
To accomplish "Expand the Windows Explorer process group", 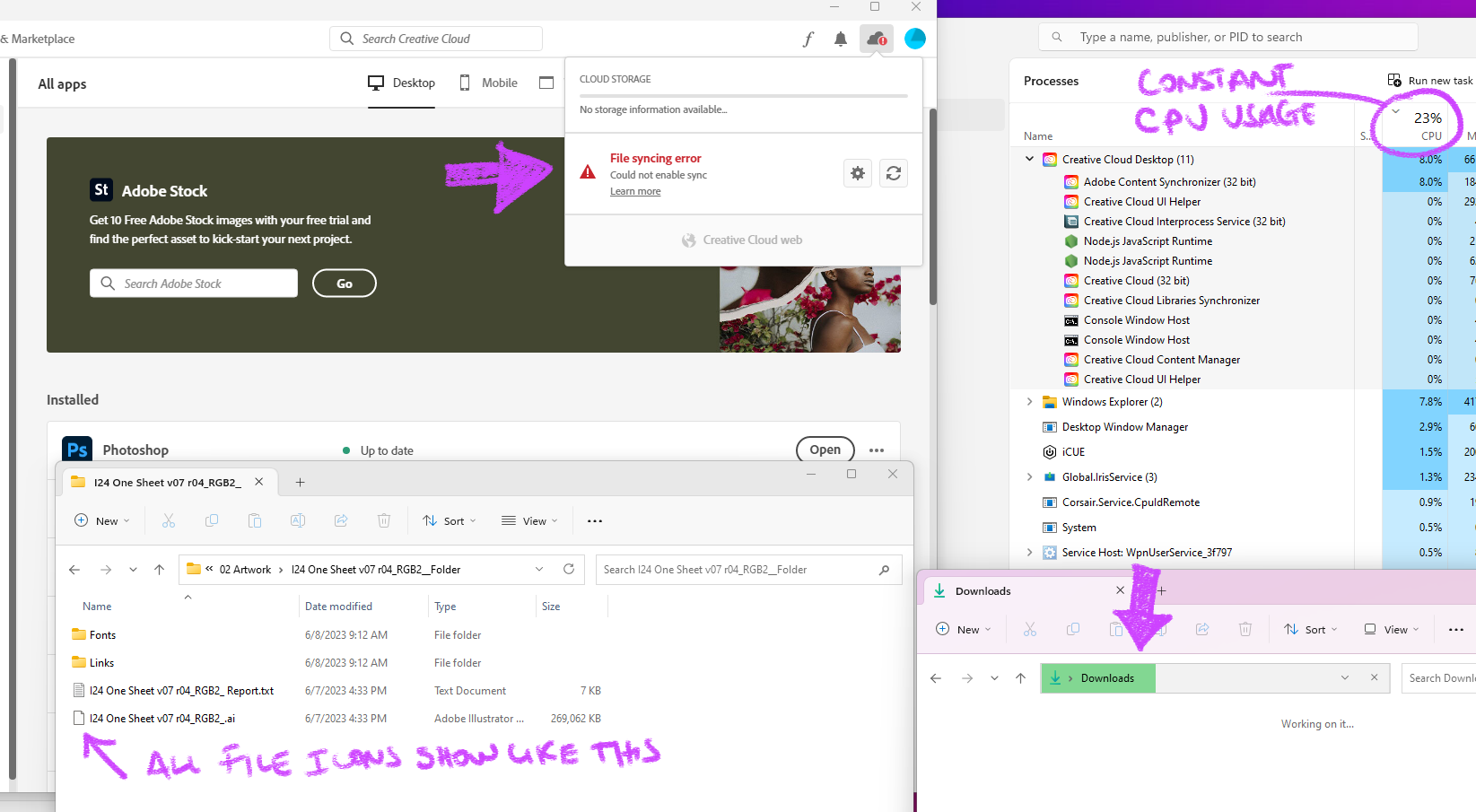I will [1028, 401].
